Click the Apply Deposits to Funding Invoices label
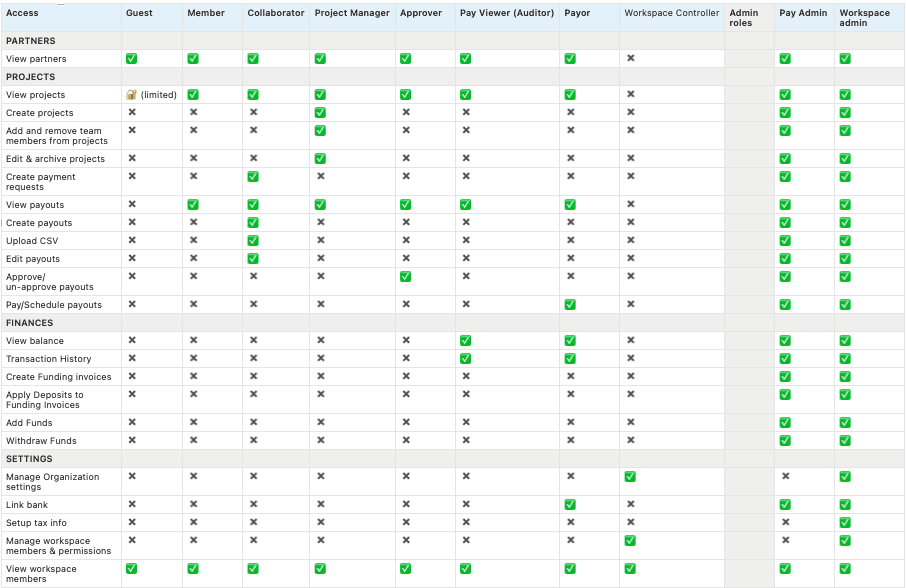906x588 pixels. click(44, 400)
